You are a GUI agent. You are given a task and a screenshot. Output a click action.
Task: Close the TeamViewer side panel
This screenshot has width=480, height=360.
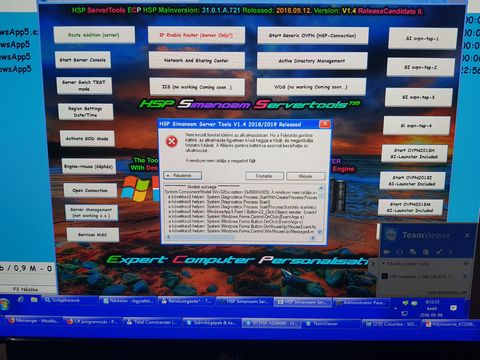[x=467, y=235]
